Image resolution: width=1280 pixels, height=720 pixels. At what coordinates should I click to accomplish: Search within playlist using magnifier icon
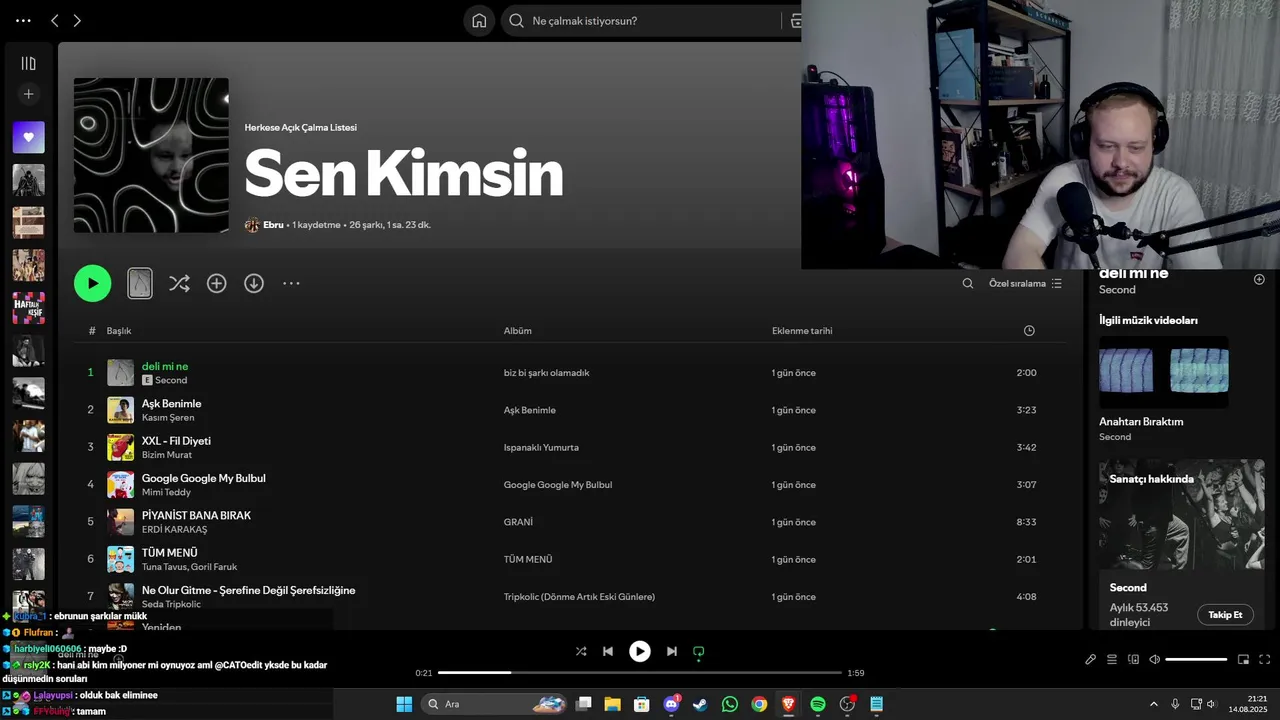[968, 284]
